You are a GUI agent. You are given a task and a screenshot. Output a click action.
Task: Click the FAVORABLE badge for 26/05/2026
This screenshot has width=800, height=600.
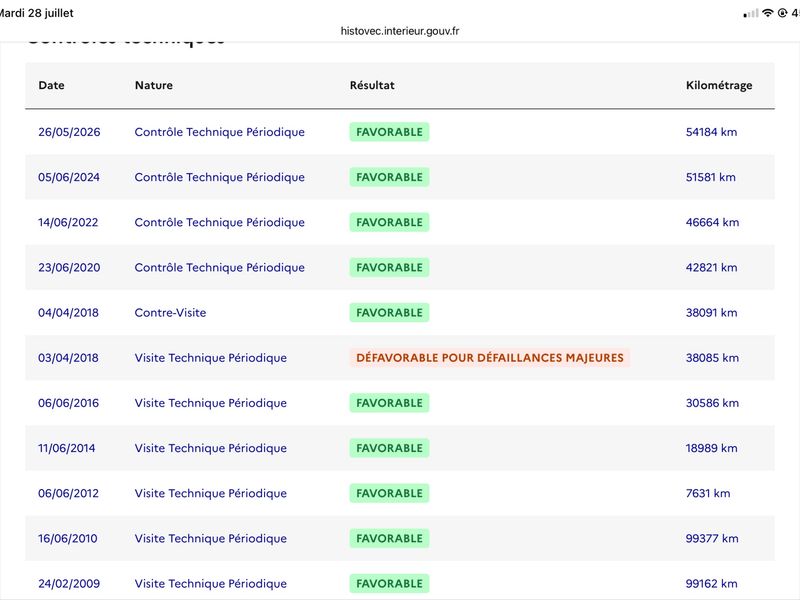click(389, 132)
